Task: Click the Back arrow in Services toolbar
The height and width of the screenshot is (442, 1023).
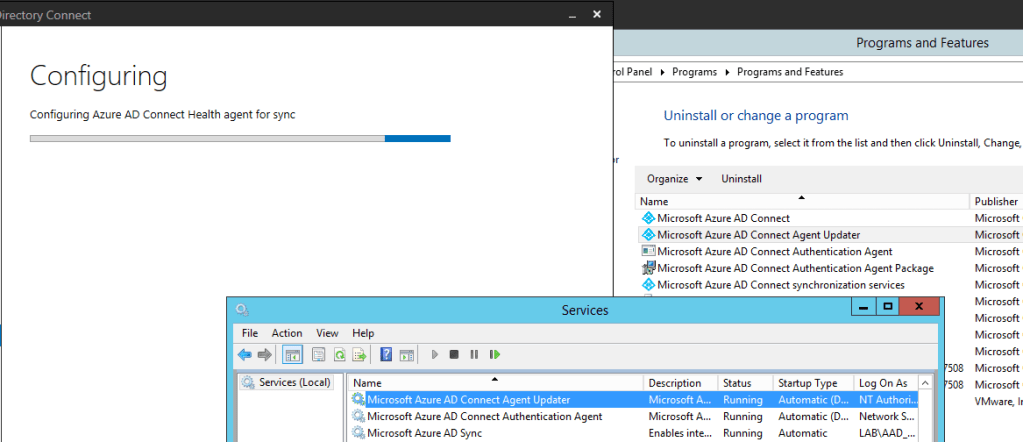Action: click(x=245, y=354)
